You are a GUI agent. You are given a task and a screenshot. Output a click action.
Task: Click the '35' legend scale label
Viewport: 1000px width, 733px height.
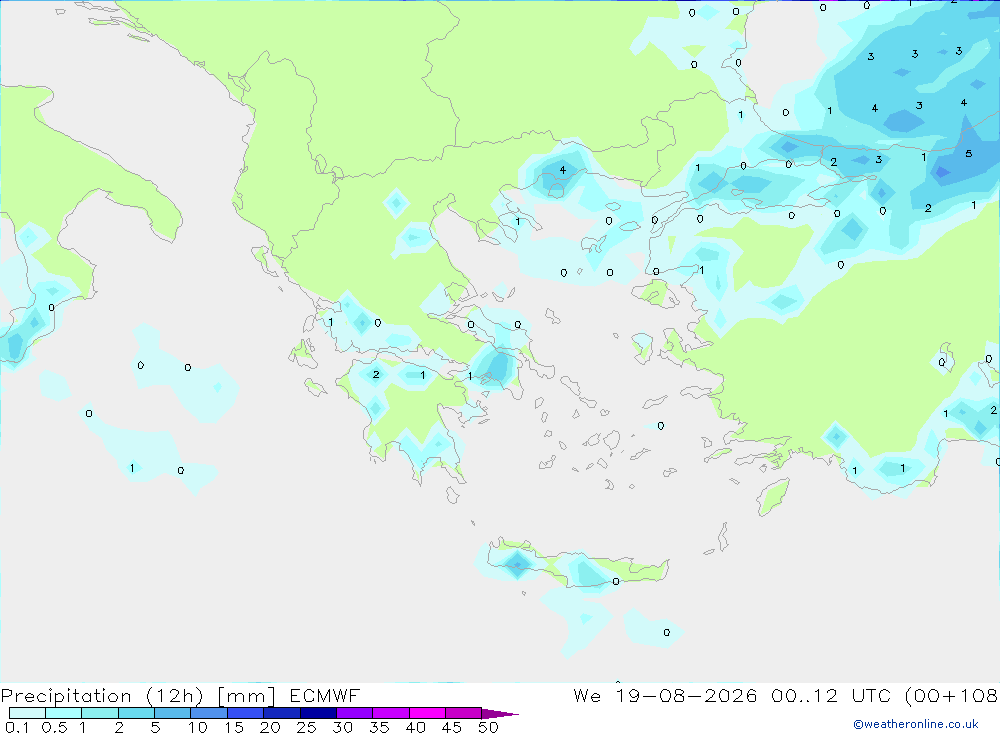point(379,727)
